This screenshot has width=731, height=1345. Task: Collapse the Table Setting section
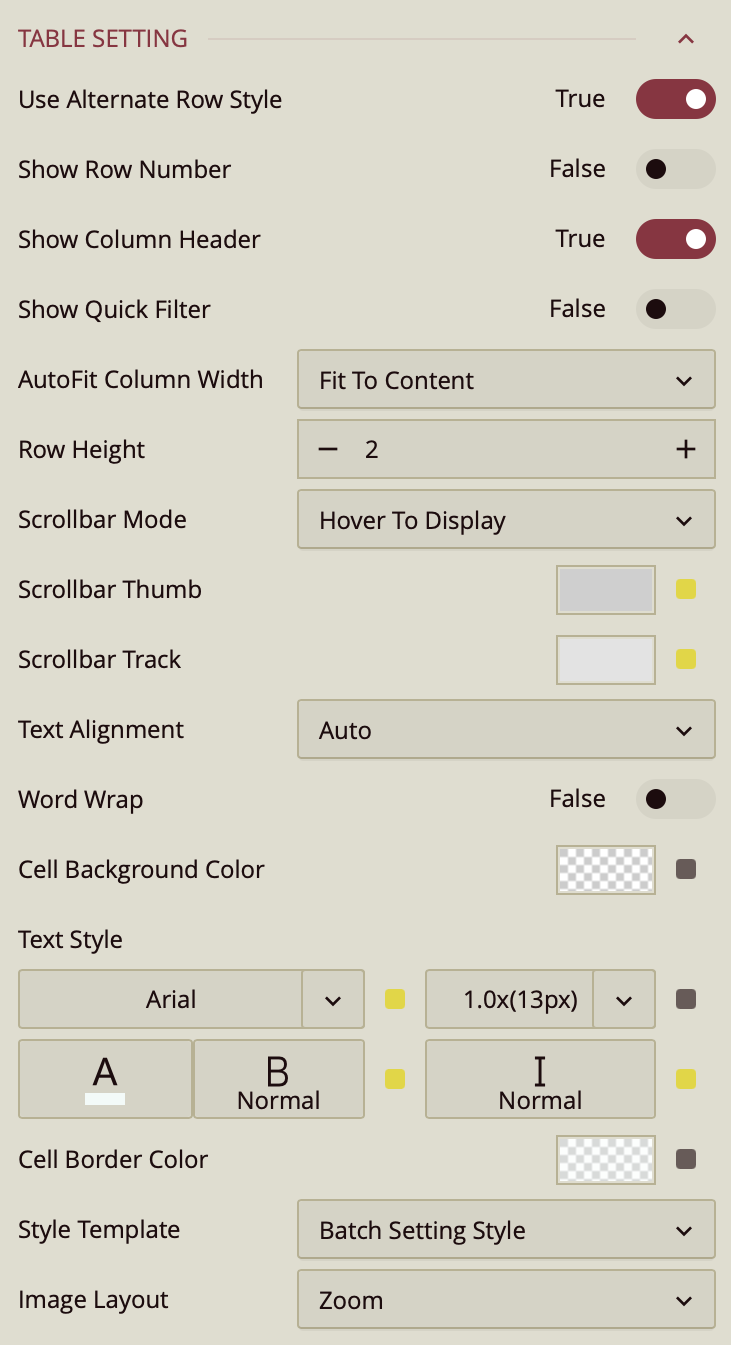click(685, 39)
